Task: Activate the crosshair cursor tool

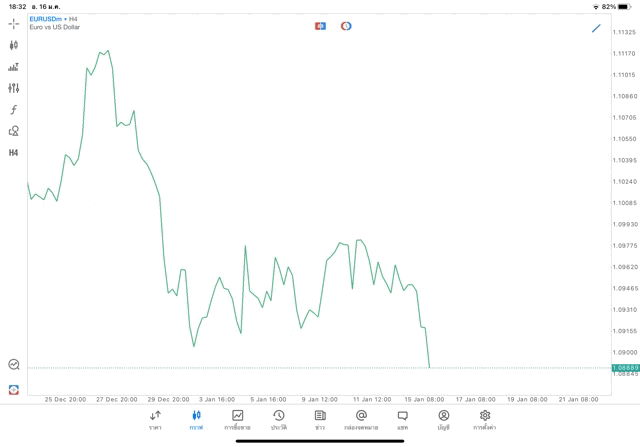Action: (x=13, y=23)
